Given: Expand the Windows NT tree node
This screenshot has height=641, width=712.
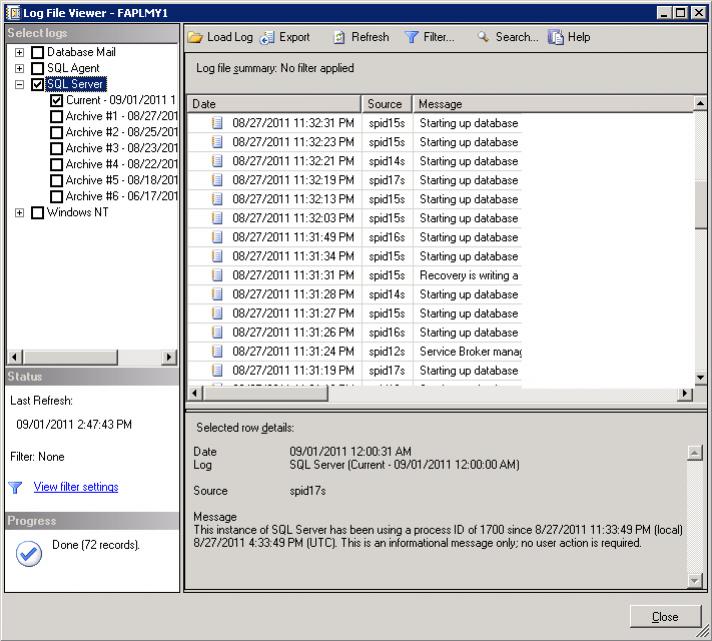Looking at the screenshot, I should click(x=20, y=212).
